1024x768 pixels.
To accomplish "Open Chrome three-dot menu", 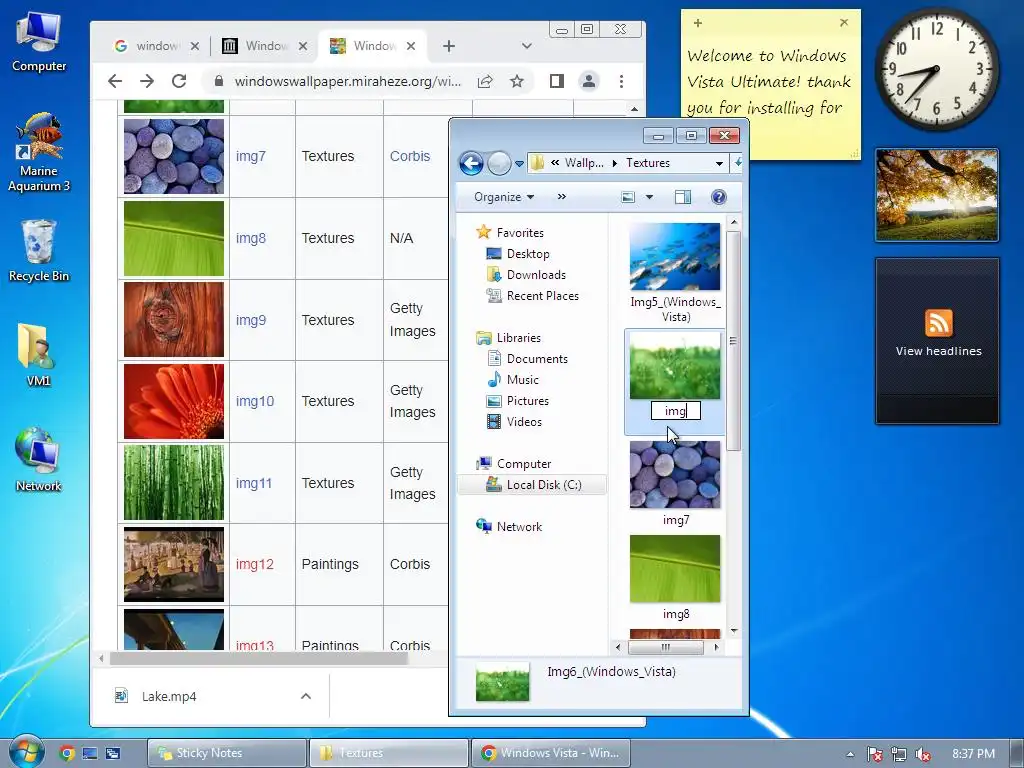I will click(621, 81).
